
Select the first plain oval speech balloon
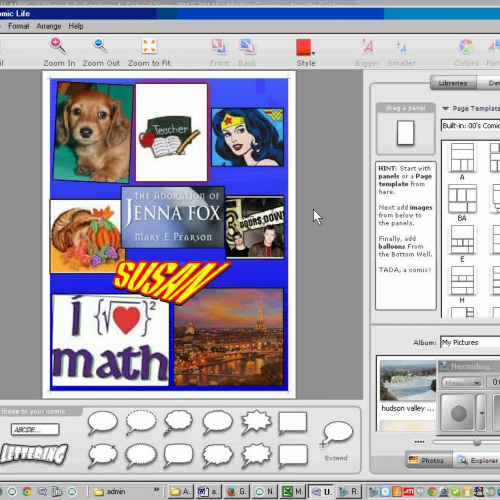(102, 423)
